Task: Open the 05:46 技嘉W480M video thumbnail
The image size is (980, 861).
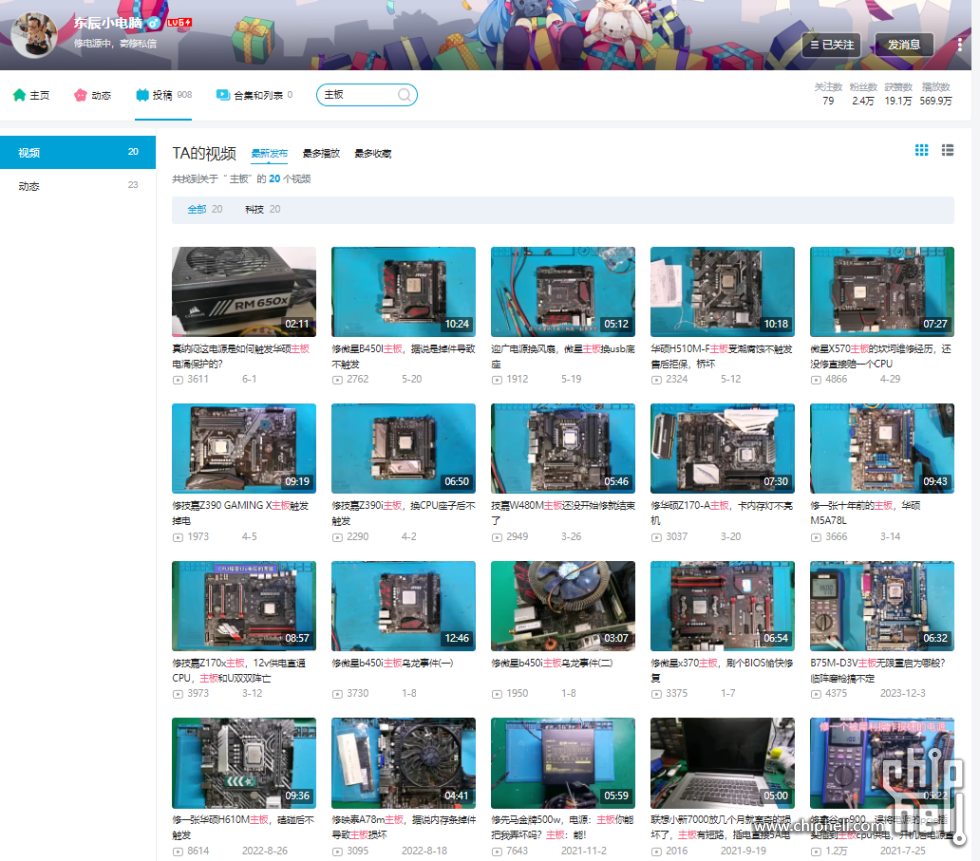Action: 563,449
